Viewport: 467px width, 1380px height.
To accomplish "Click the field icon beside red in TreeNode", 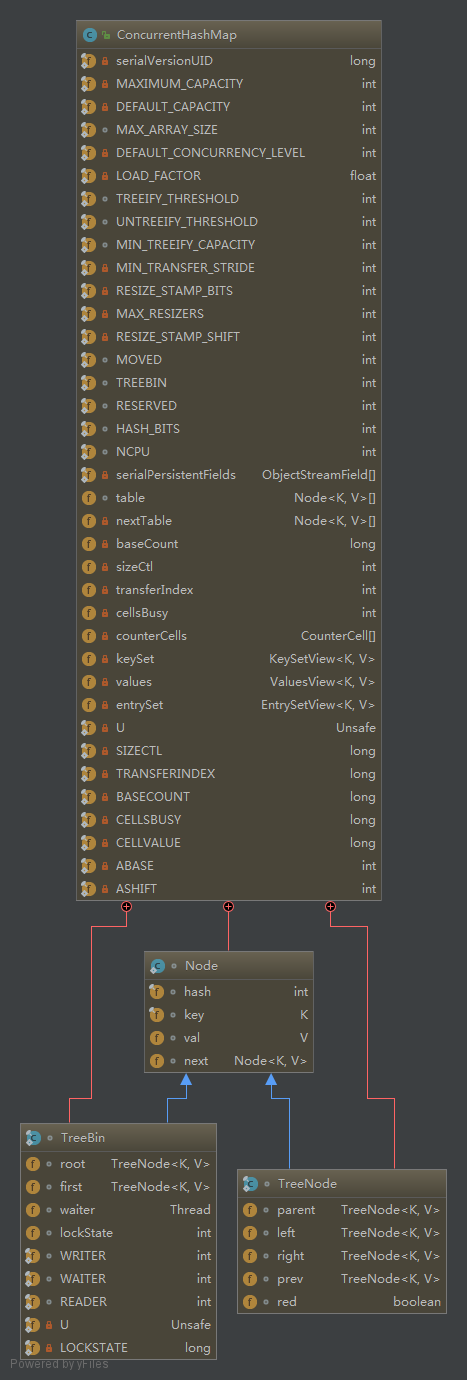I will coord(250,1302).
